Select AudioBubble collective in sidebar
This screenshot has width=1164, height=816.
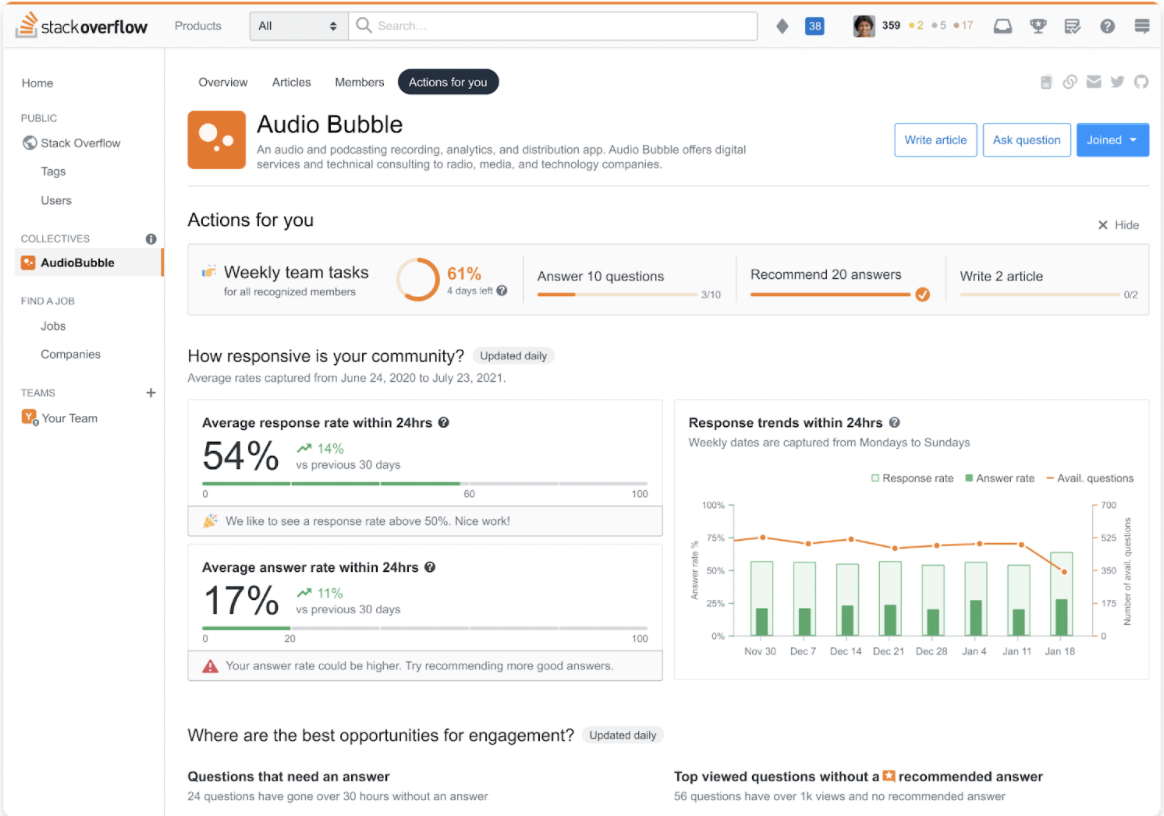coord(88,263)
